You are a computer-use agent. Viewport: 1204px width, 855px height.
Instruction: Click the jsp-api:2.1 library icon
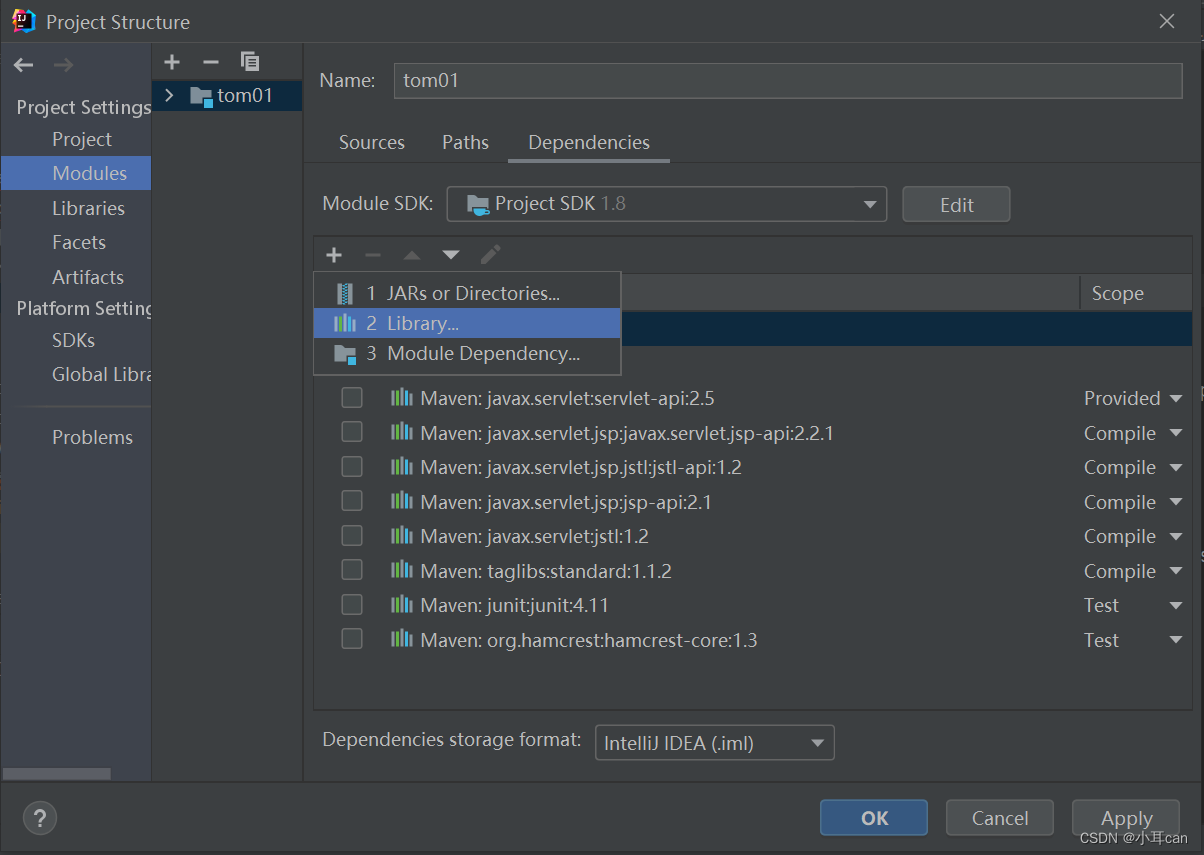click(x=402, y=501)
